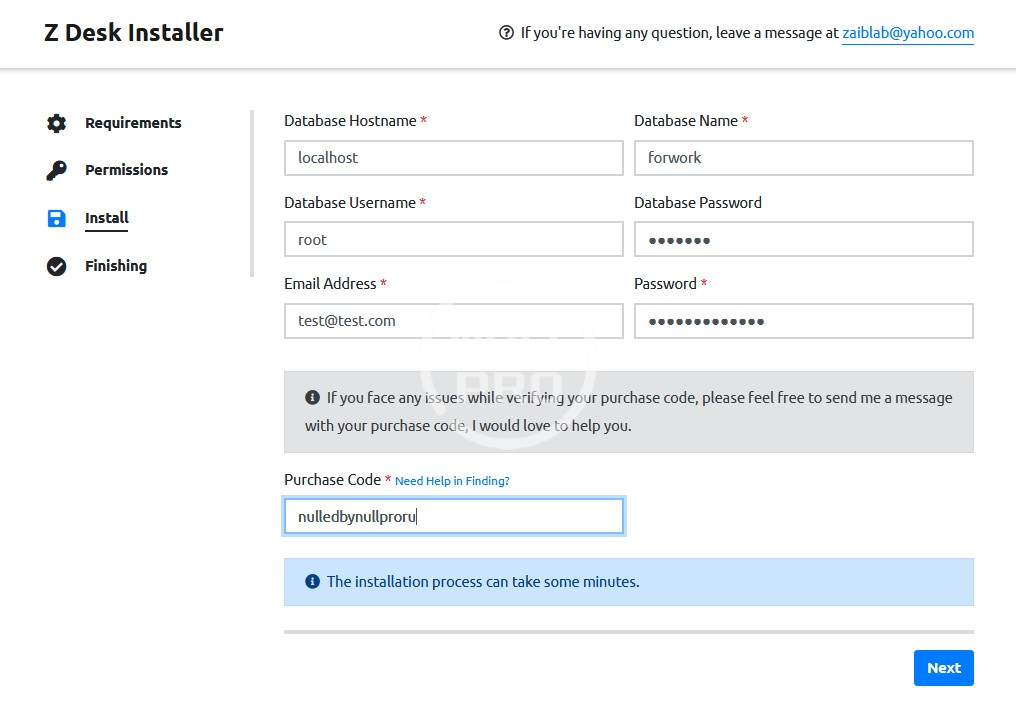The width and height of the screenshot is (1016, 721).
Task: Click the Finishing checkmark icon
Action: [x=57, y=266]
